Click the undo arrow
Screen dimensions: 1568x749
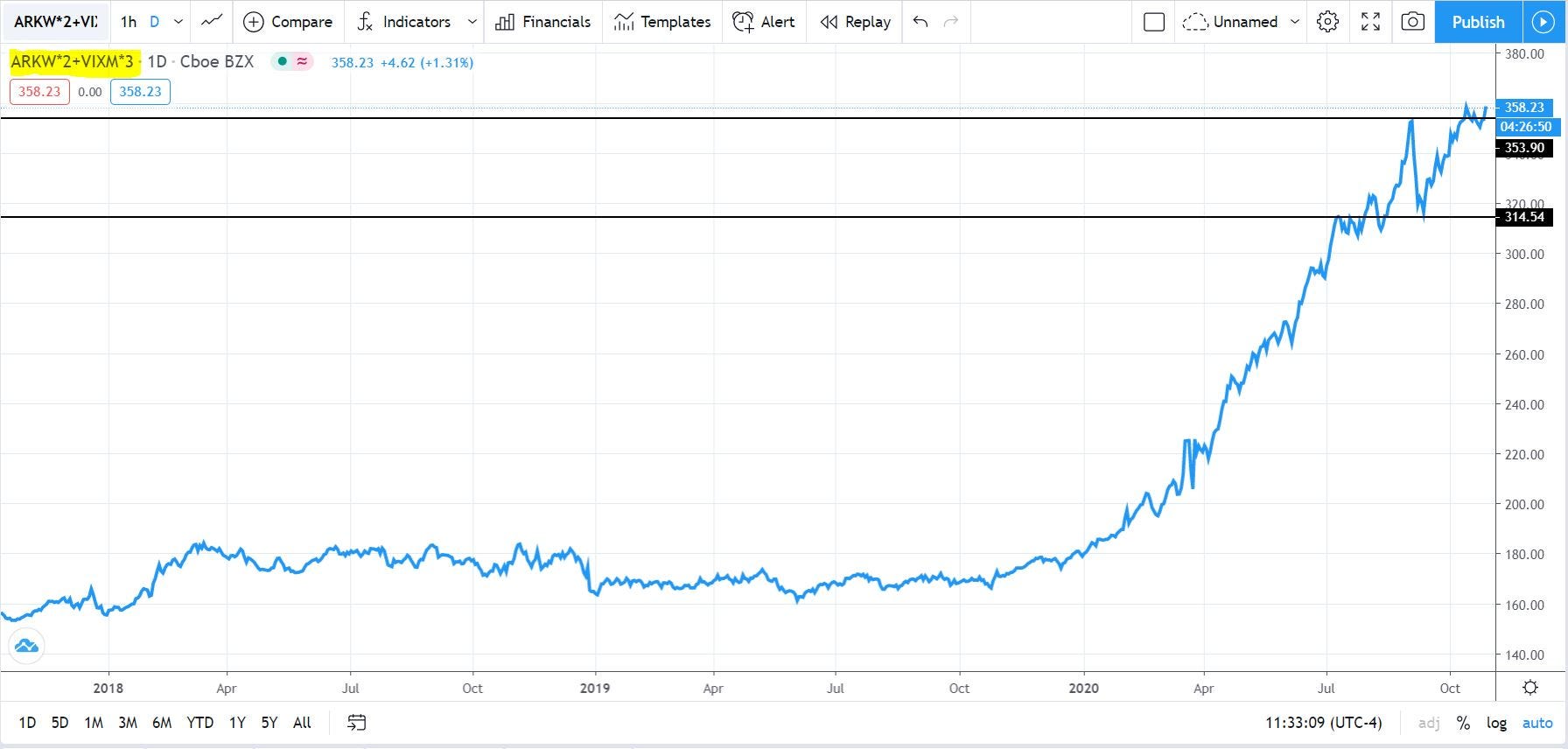[x=920, y=22]
